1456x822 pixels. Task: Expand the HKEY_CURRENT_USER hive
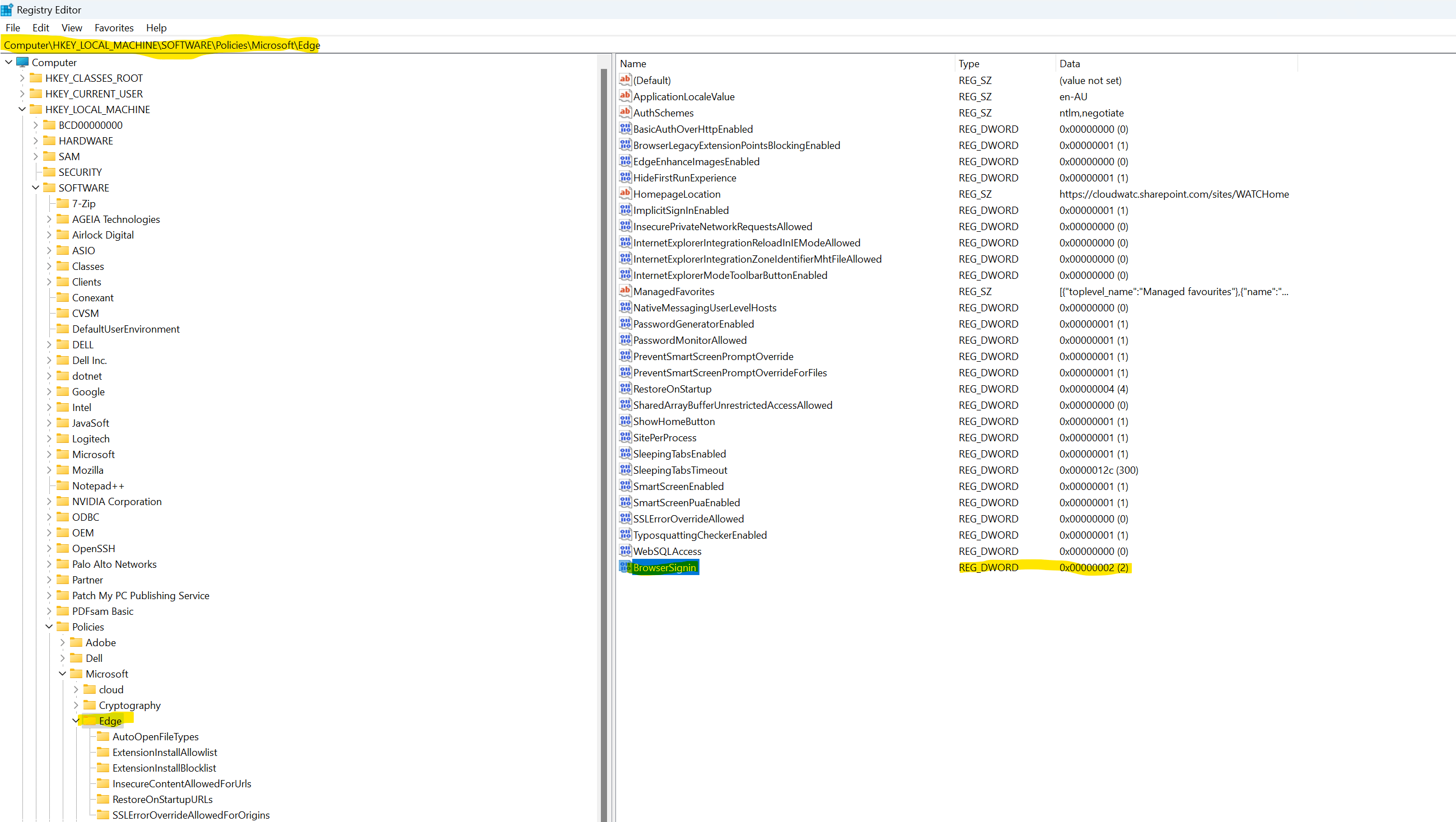tap(22, 94)
